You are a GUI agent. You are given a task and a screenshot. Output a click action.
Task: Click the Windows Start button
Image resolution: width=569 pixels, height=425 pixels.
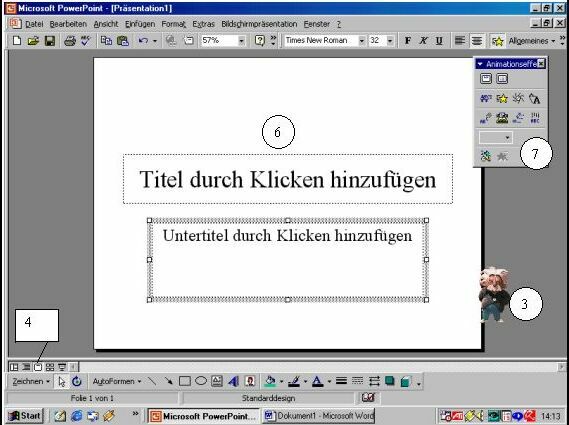click(x=25, y=416)
